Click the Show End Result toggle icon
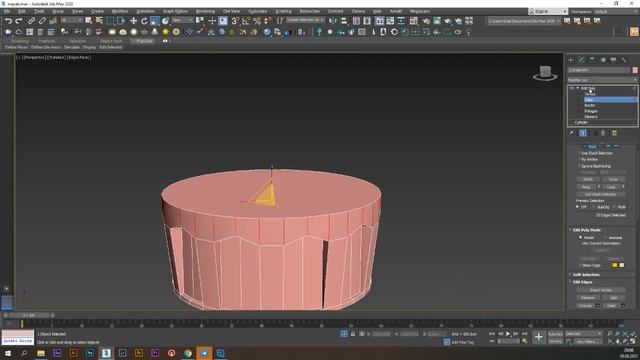Screen dimensions: 640x360 [x=583, y=133]
